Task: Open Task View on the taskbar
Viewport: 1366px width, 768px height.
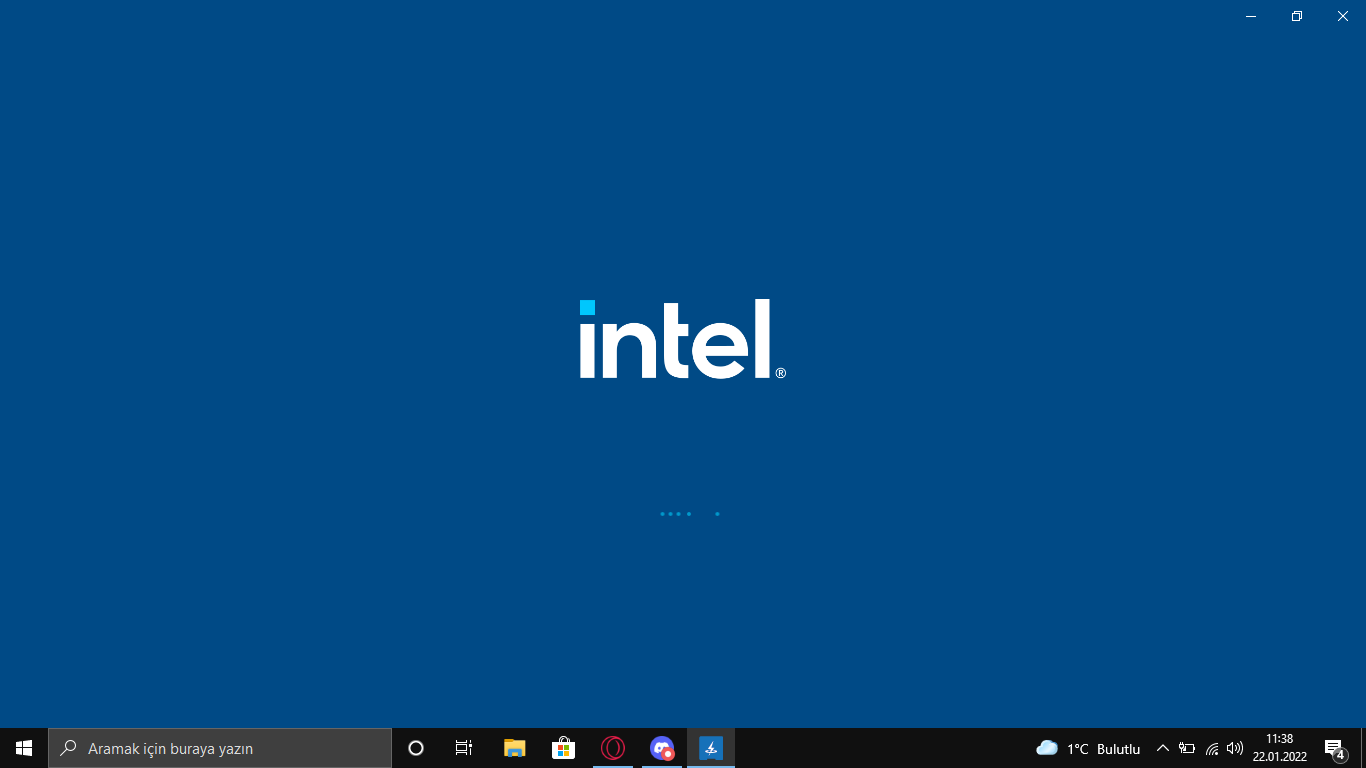Action: click(464, 748)
